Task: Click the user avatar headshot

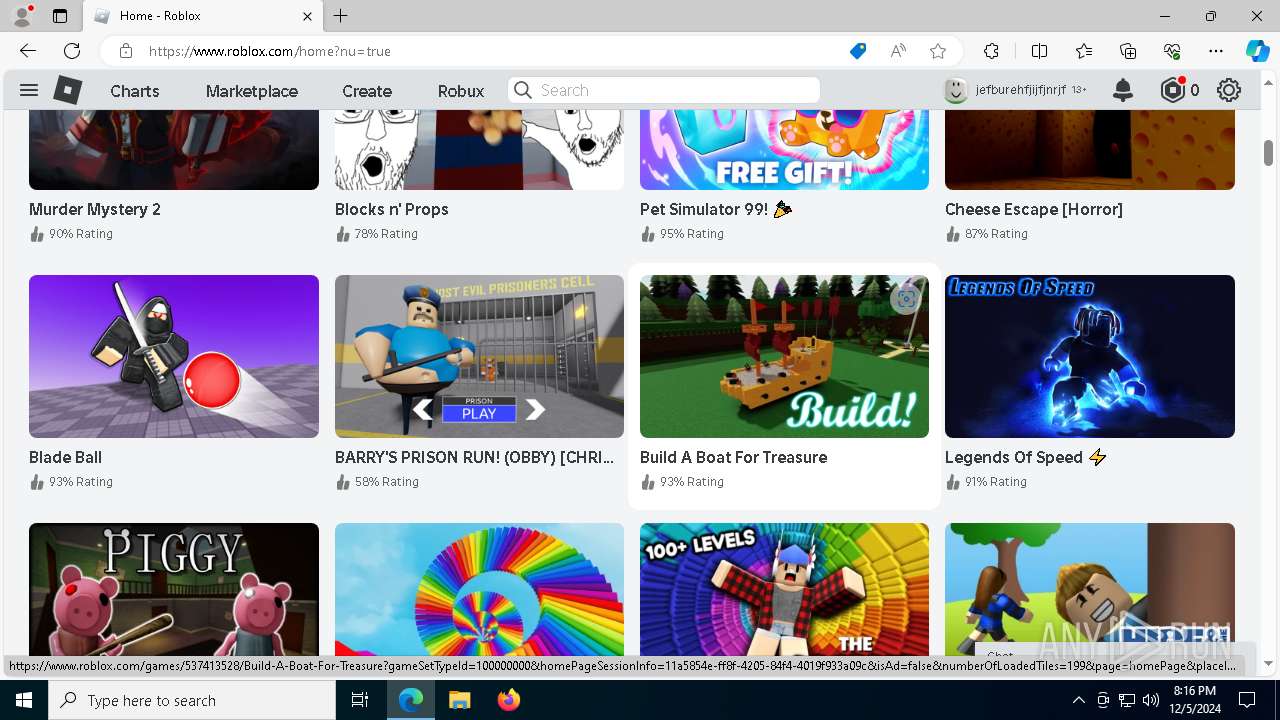Action: tap(956, 90)
